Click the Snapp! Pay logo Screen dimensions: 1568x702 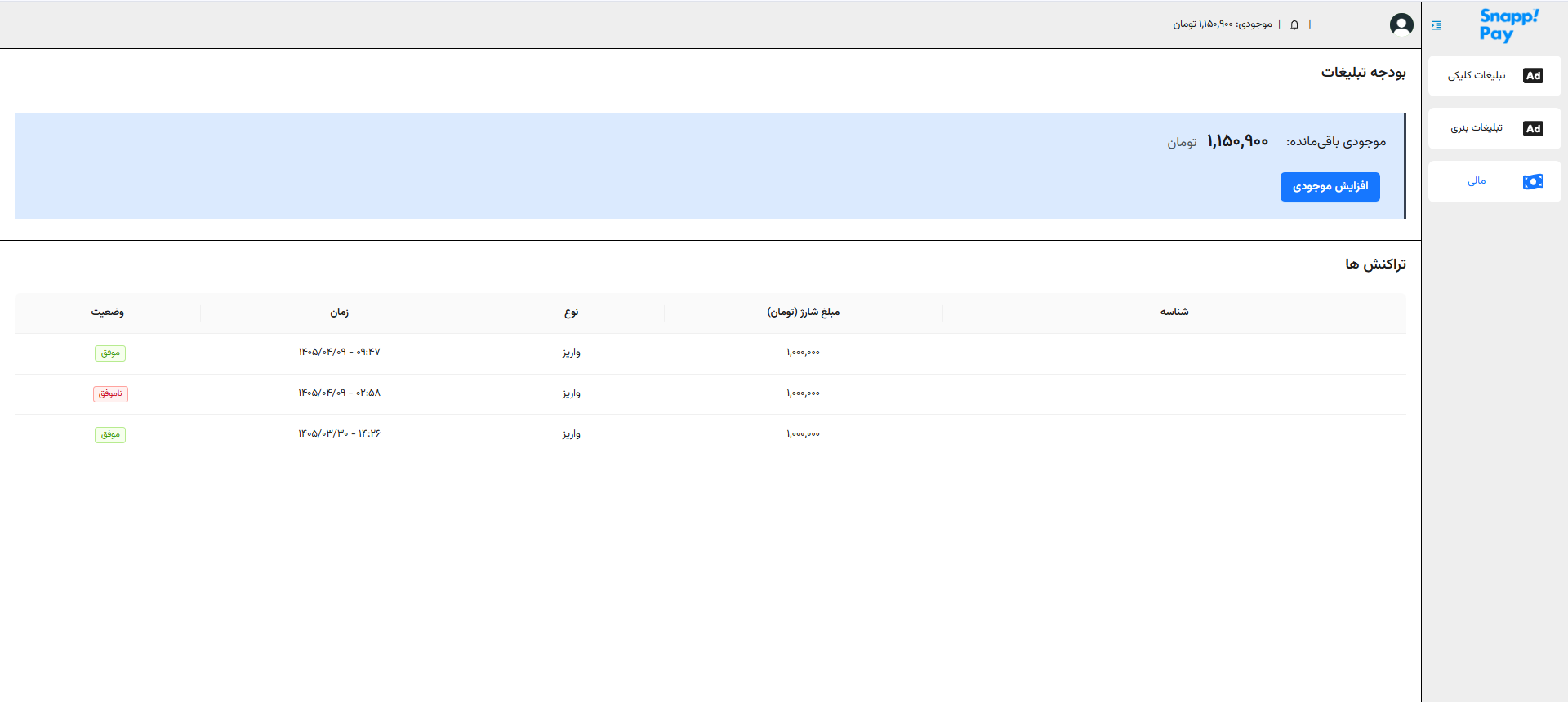coord(1508,25)
